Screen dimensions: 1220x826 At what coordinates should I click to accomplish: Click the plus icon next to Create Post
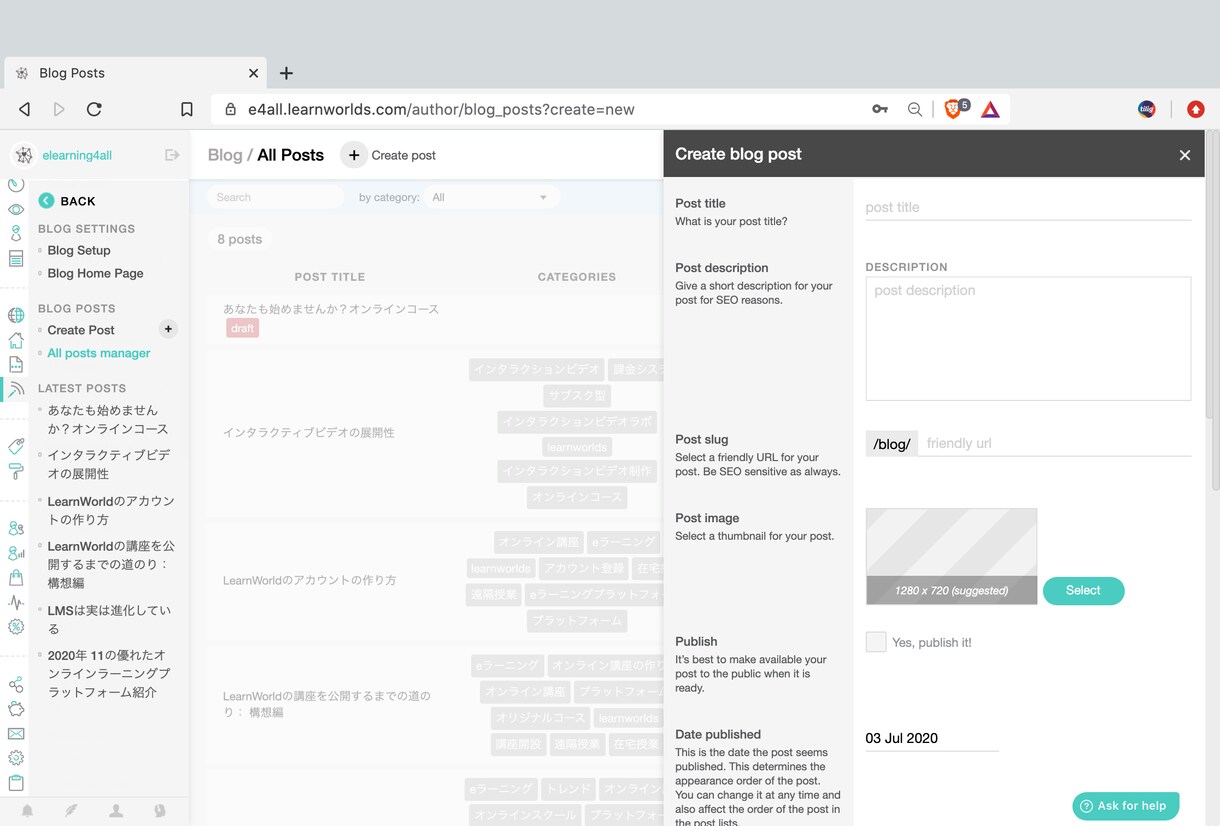(x=168, y=329)
